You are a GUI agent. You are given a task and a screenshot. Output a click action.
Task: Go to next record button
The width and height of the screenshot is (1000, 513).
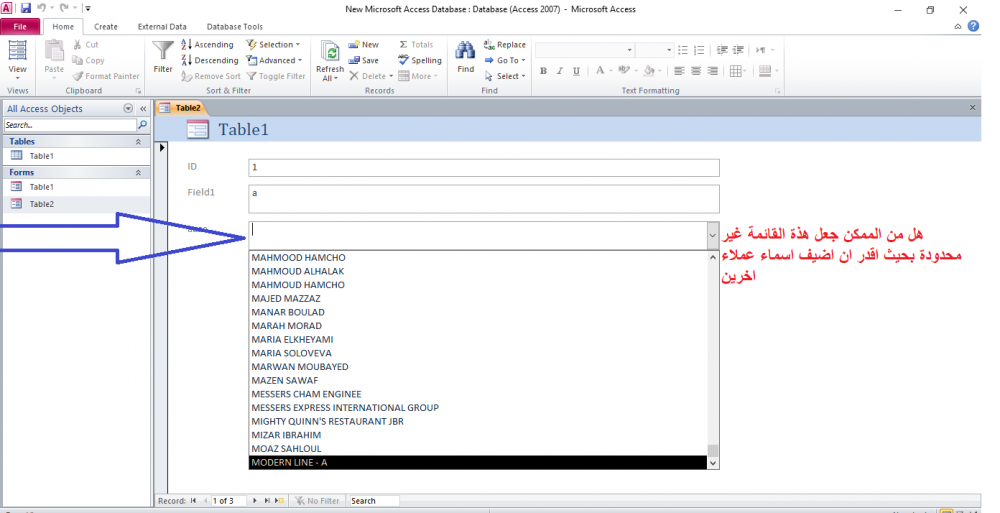pos(254,501)
